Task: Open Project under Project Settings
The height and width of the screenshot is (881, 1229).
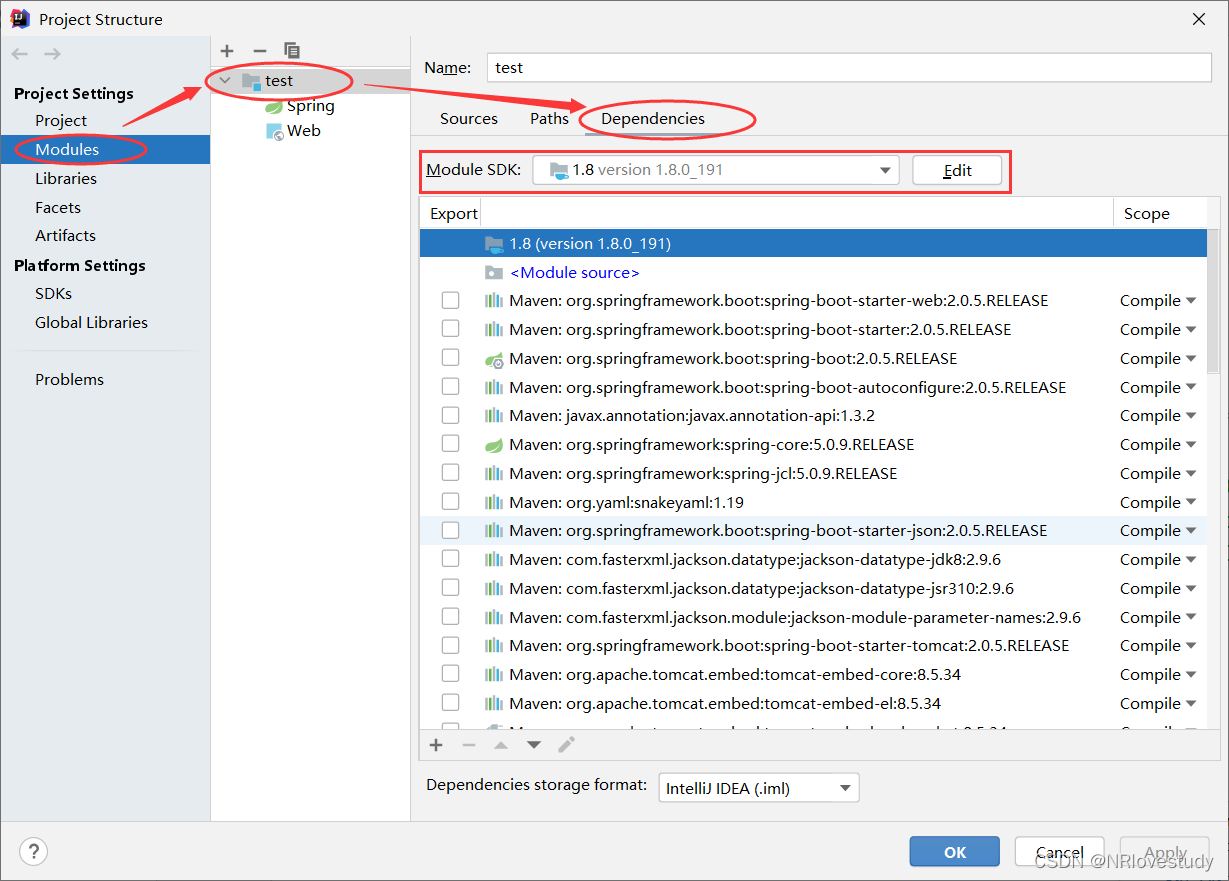Action: (61, 121)
